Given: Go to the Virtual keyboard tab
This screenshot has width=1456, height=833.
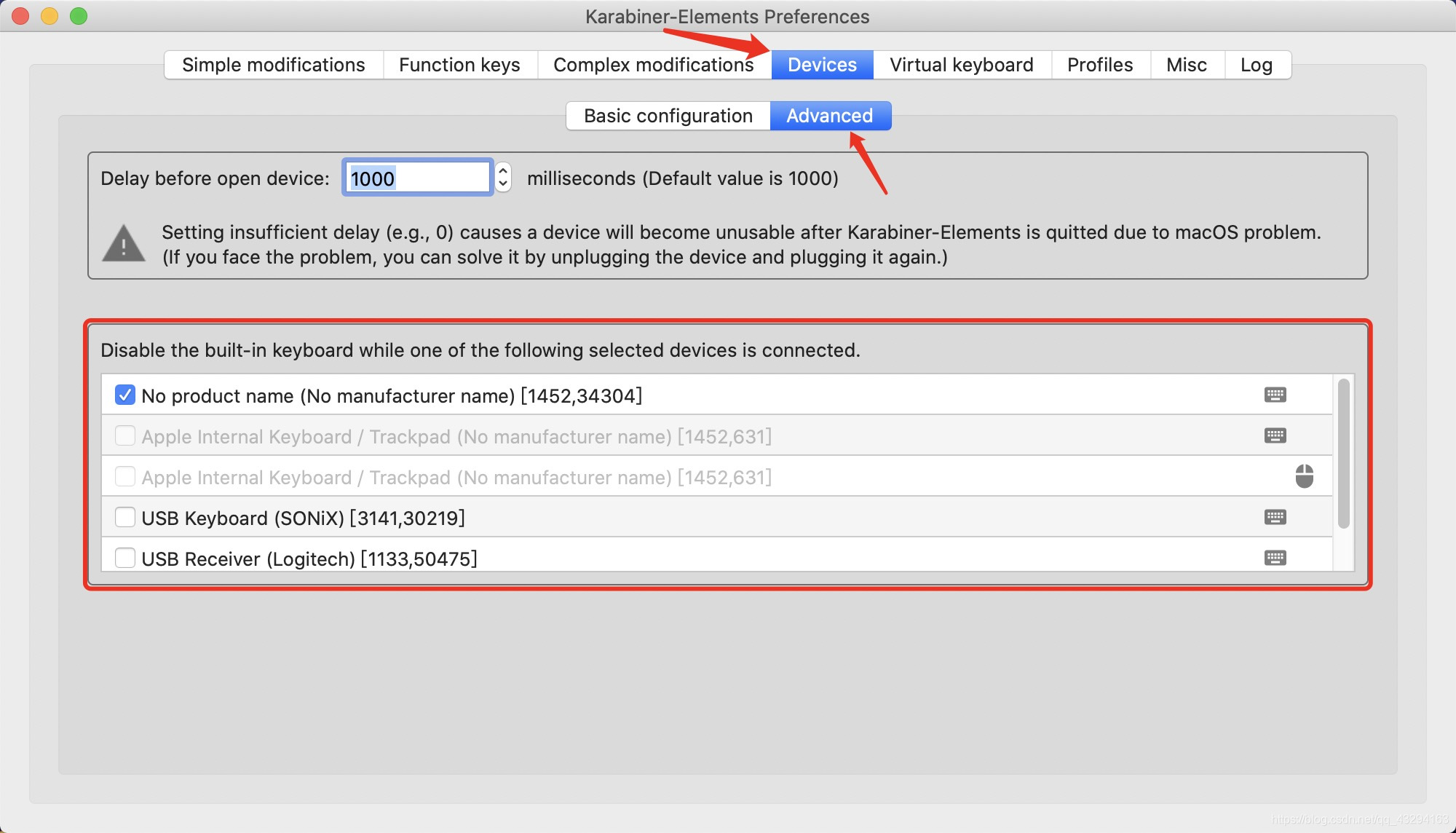Looking at the screenshot, I should tap(961, 65).
